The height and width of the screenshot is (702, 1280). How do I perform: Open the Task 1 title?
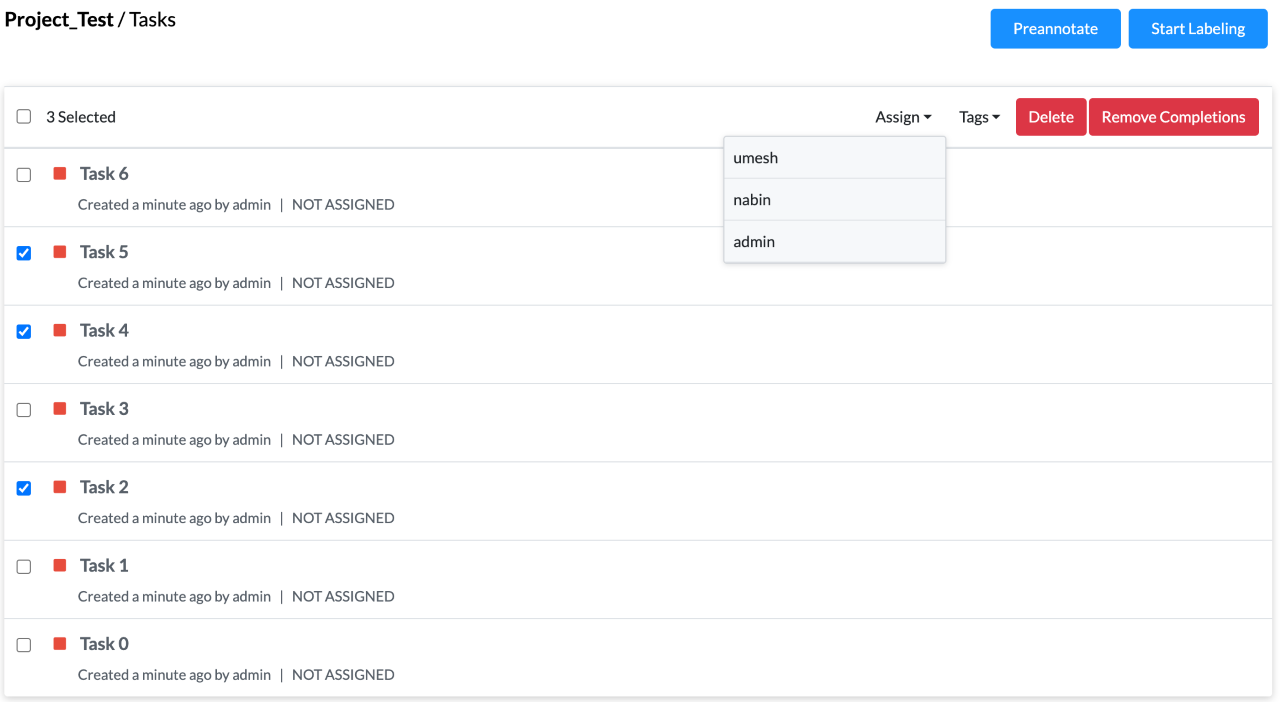click(104, 565)
